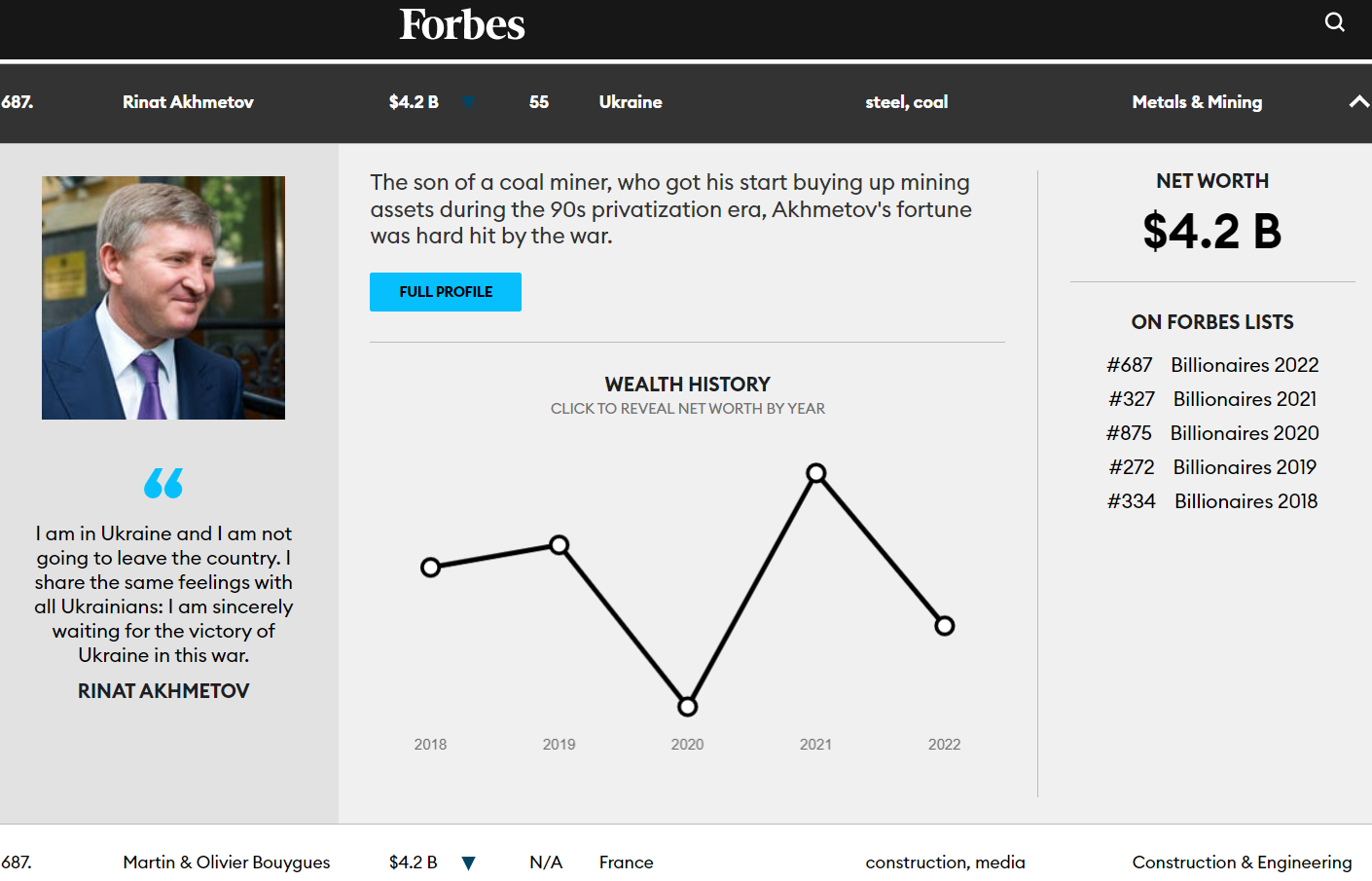This screenshot has width=1372, height=881.
Task: Click the blue quotation mark icon
Action: (x=163, y=483)
